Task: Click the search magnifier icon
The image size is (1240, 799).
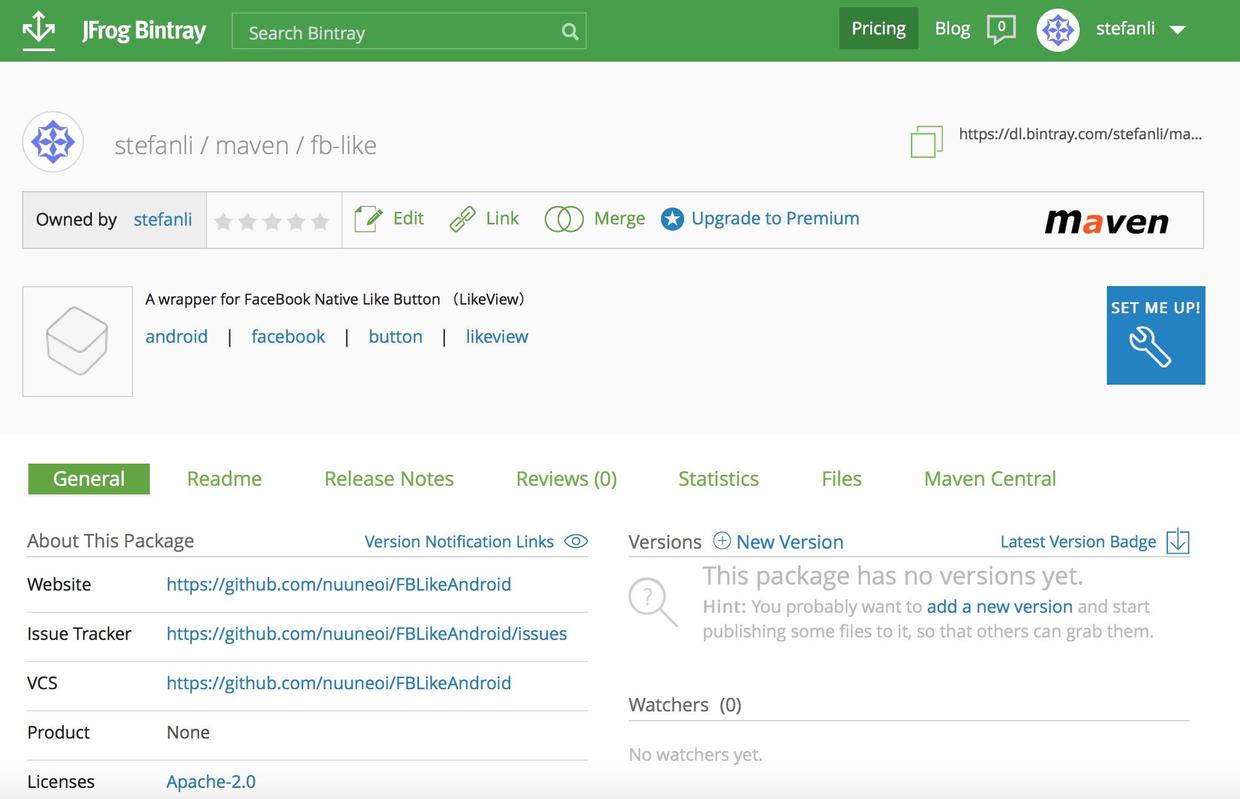Action: click(x=570, y=32)
